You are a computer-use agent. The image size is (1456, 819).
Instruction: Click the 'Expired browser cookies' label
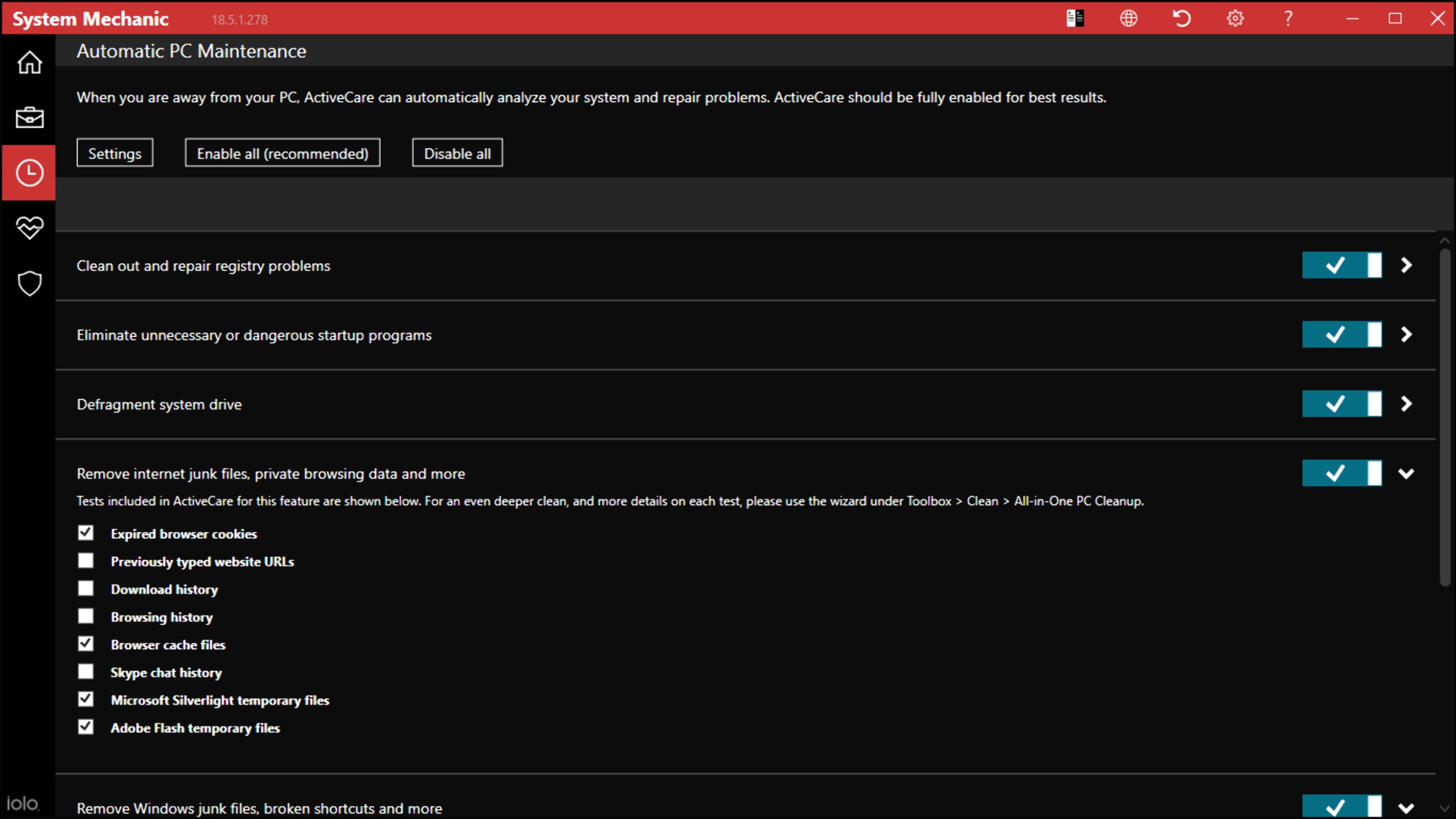pos(184,534)
